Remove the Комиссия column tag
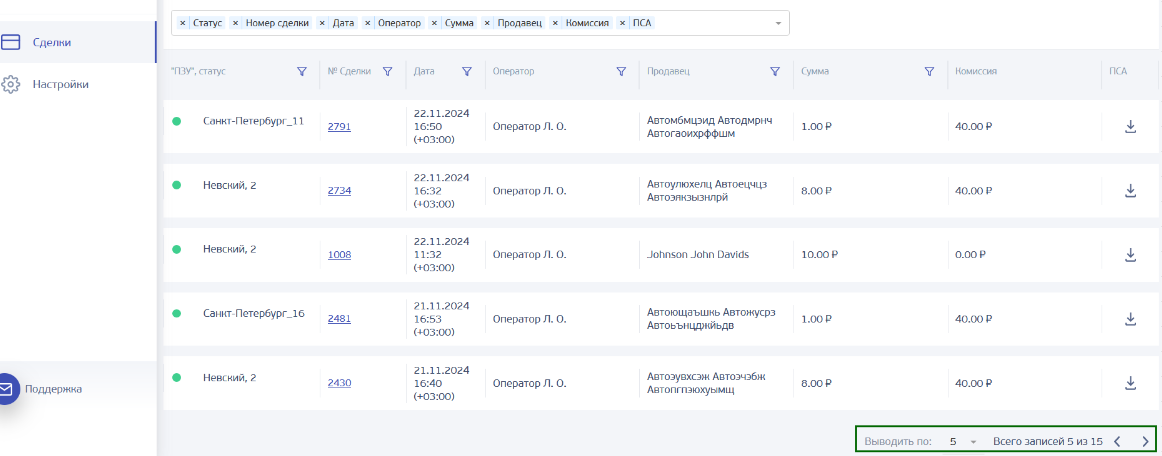 click(555, 23)
